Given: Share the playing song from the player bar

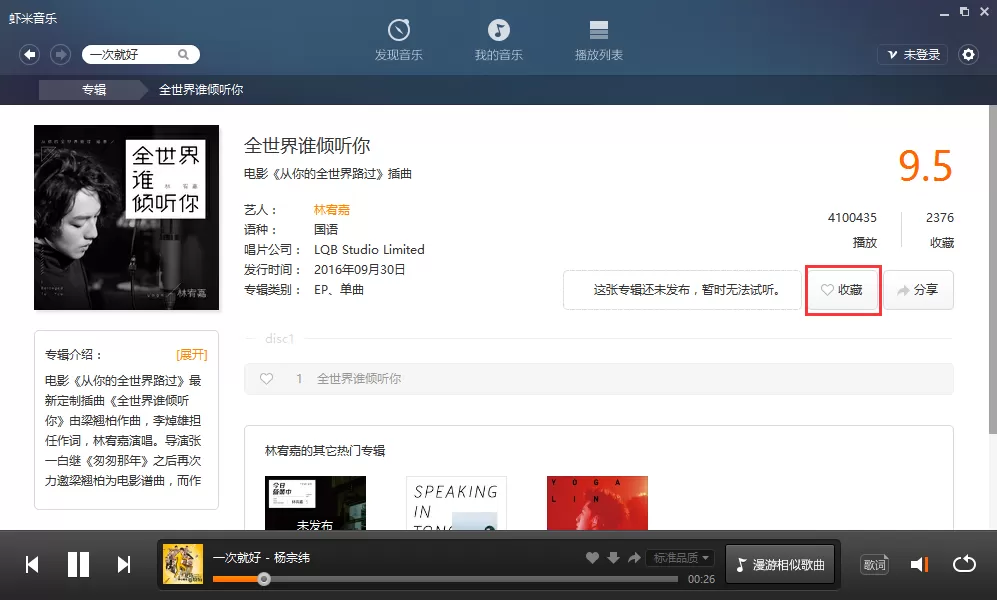Looking at the screenshot, I should 634,557.
